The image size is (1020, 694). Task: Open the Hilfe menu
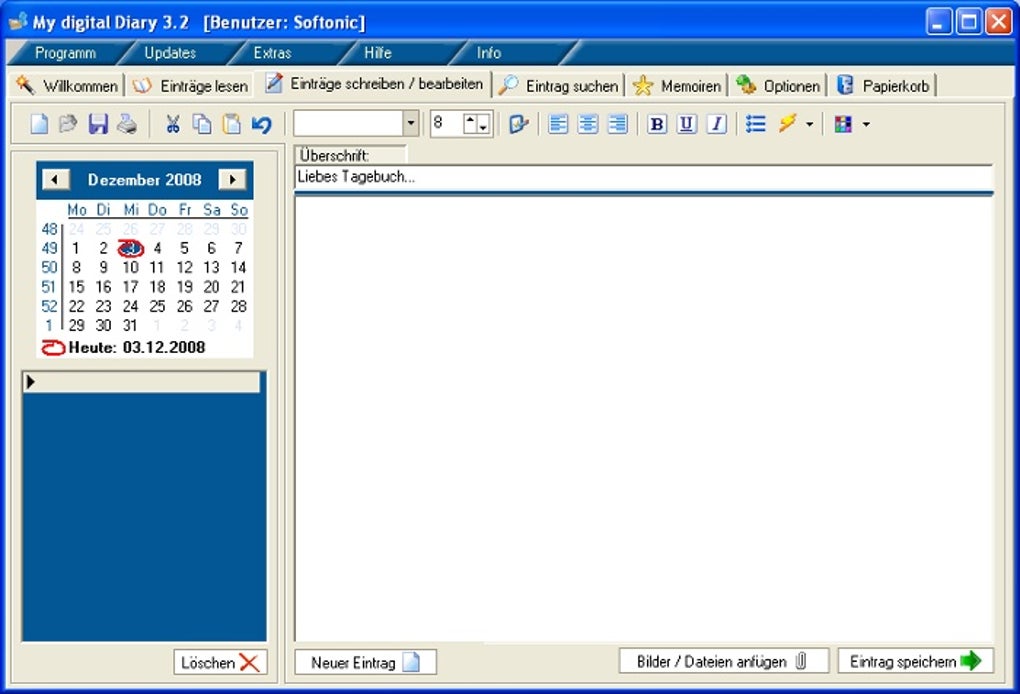tap(377, 53)
